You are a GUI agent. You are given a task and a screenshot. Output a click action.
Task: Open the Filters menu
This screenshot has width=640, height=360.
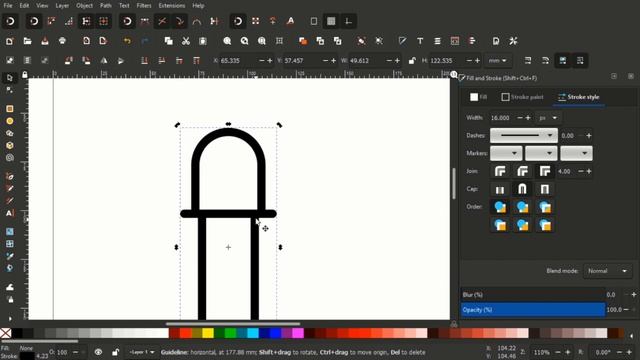144,6
